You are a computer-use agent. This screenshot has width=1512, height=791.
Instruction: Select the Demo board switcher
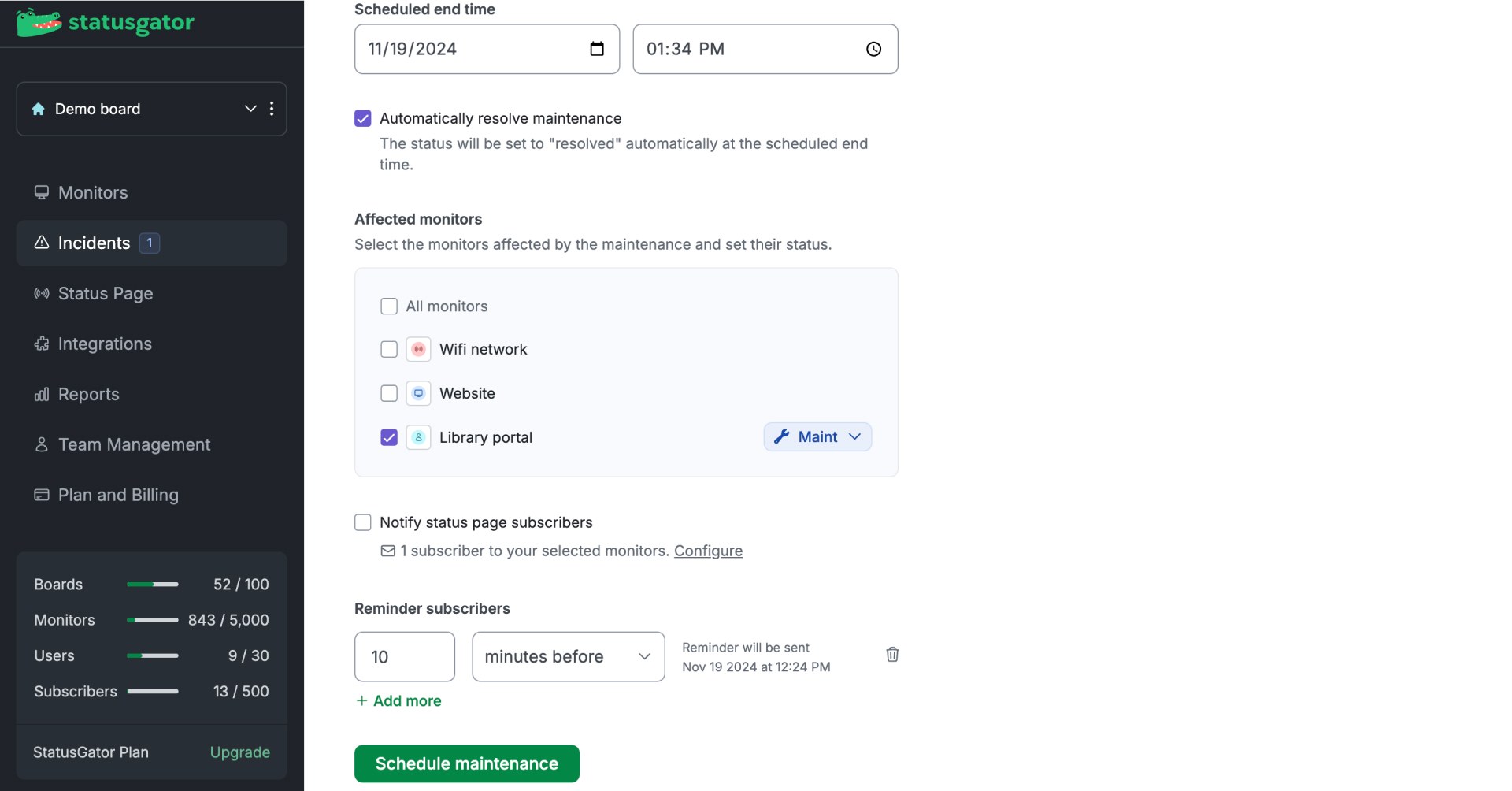pos(151,109)
